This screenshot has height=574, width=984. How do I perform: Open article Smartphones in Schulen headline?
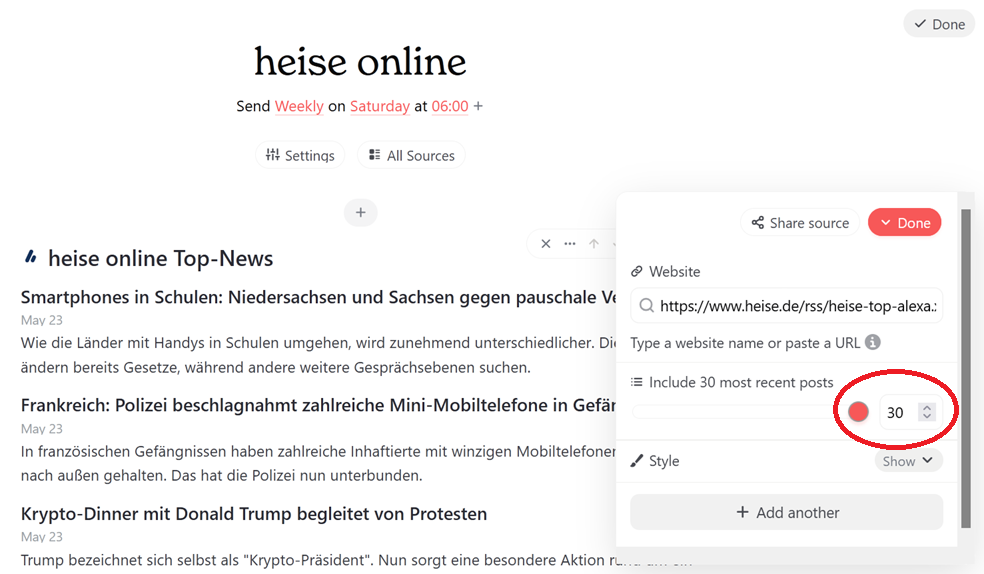click(319, 297)
